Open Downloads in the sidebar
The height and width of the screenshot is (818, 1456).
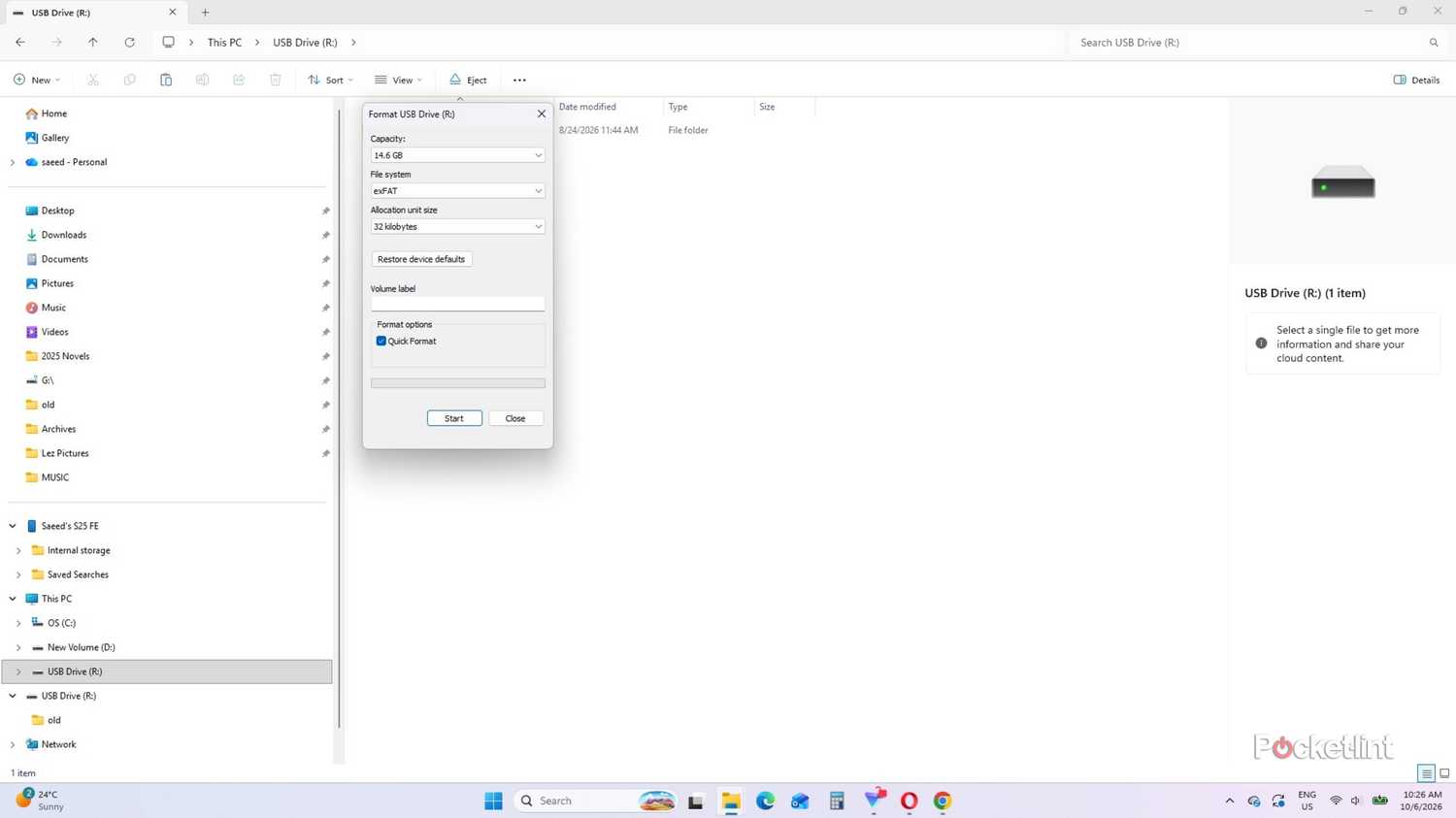pyautogui.click(x=64, y=235)
